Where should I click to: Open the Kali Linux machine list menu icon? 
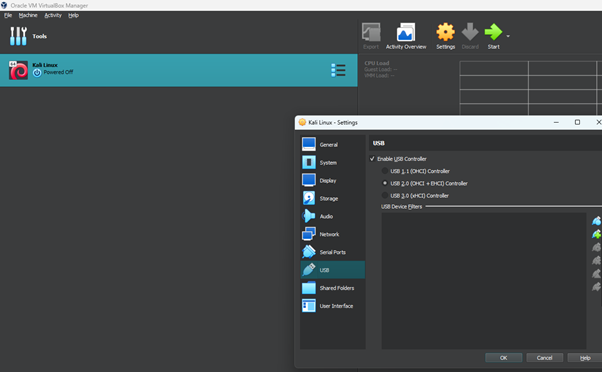[x=338, y=70]
